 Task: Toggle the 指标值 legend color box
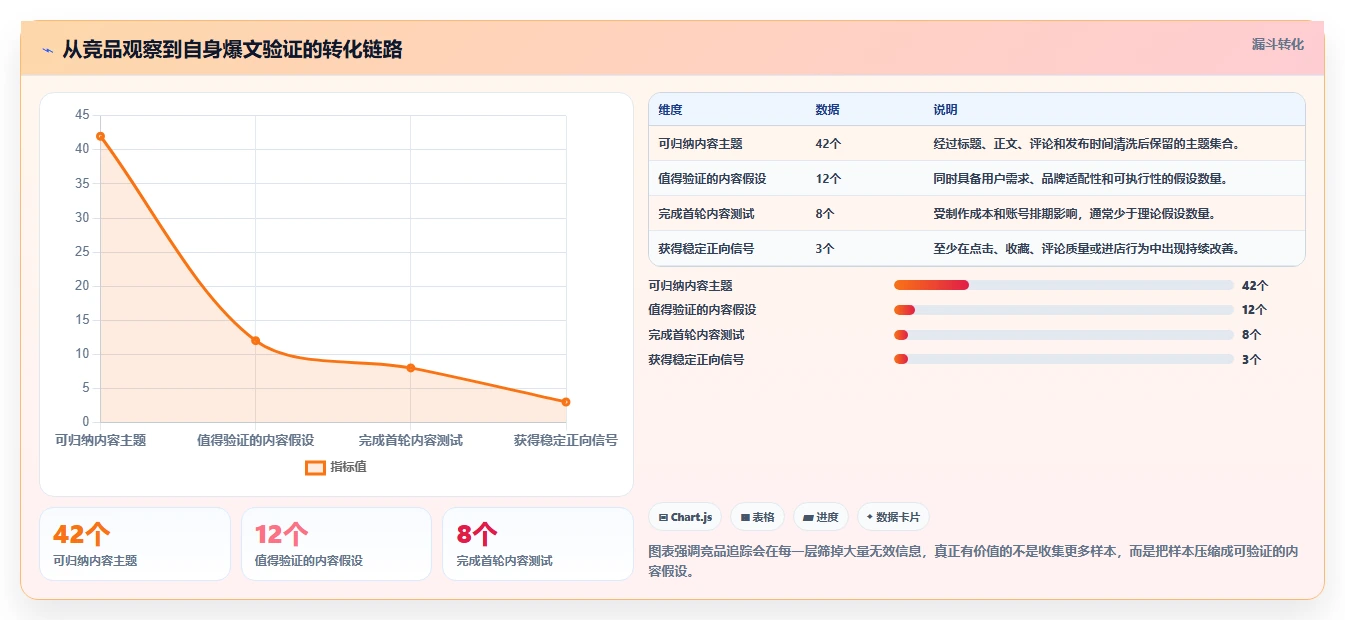point(315,467)
